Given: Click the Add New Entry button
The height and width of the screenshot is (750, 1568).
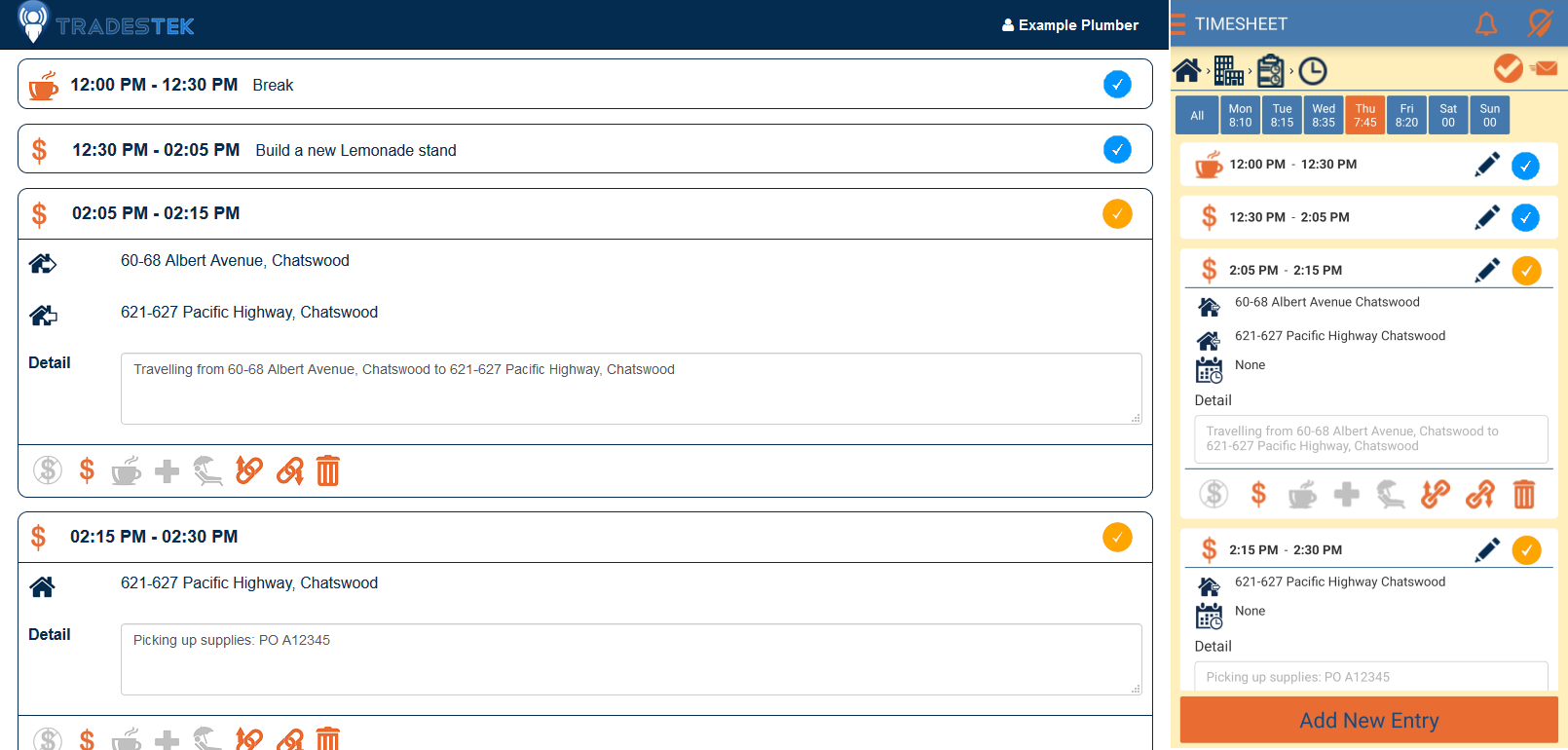Looking at the screenshot, I should click(x=1368, y=721).
